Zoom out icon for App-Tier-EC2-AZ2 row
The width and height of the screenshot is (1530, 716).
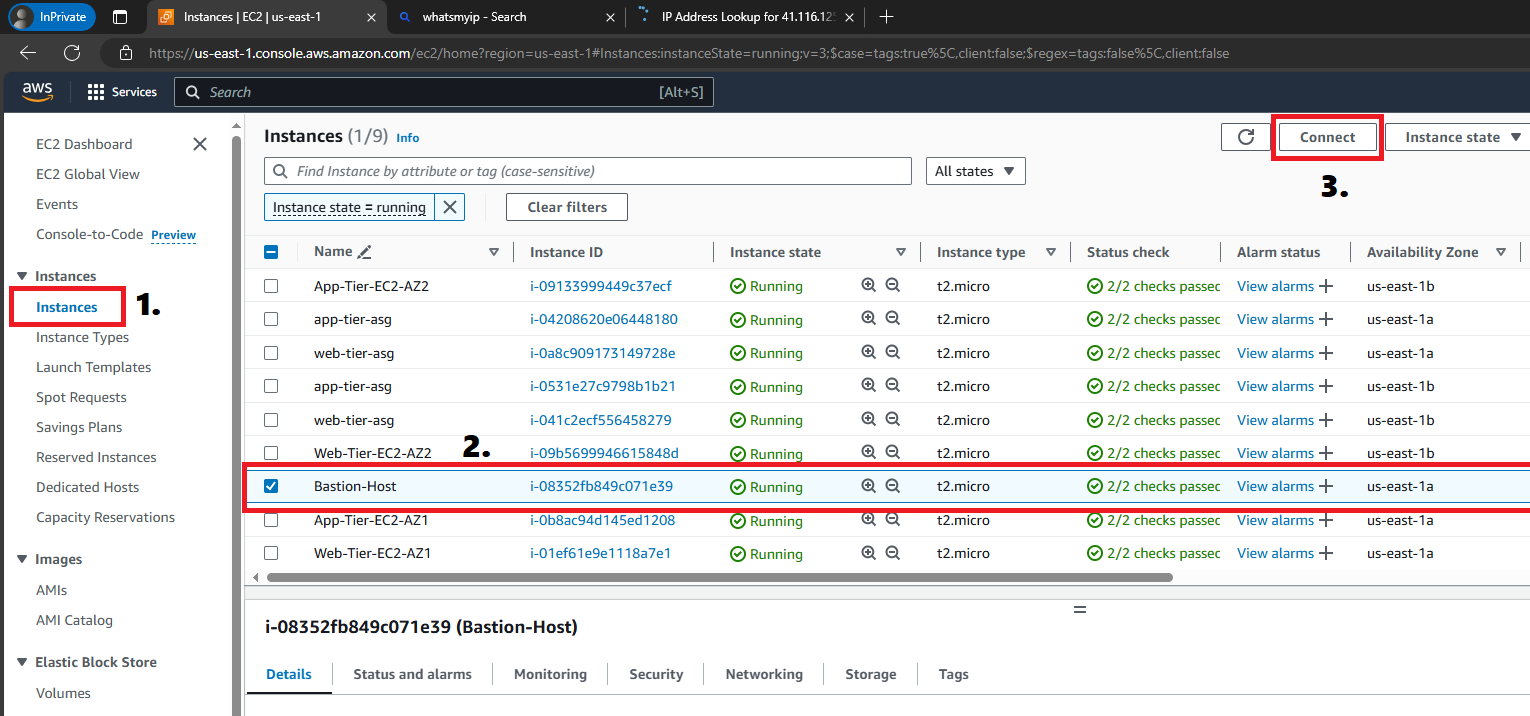point(893,285)
